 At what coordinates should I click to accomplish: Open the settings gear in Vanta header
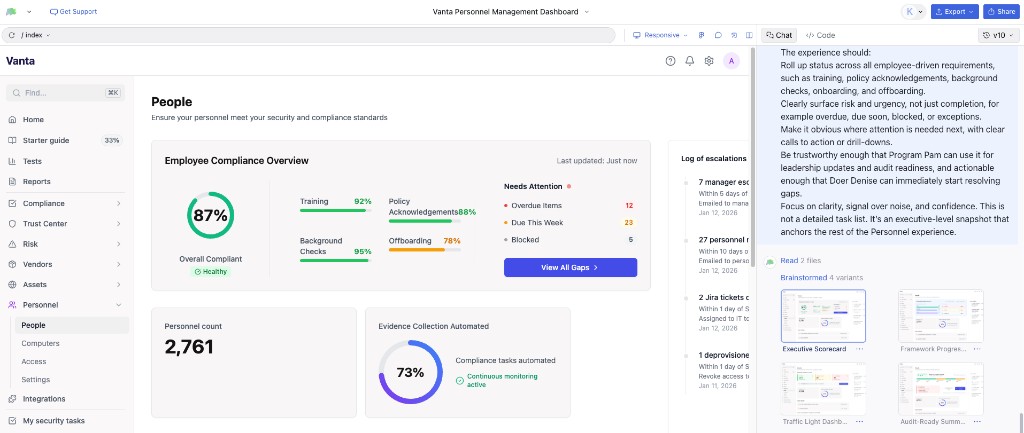(x=709, y=61)
